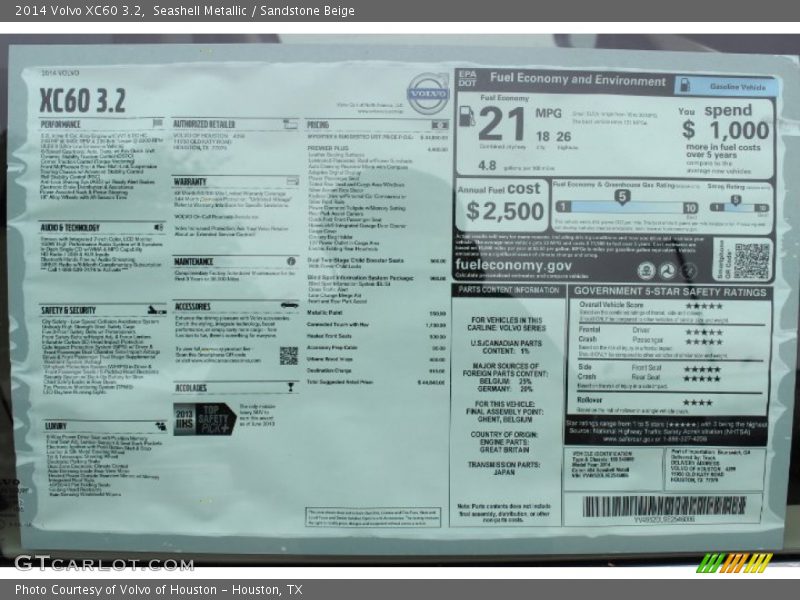This screenshot has width=800, height=600.
Task: Click the 4.8 gallons per 100 miles value
Action: click(487, 165)
